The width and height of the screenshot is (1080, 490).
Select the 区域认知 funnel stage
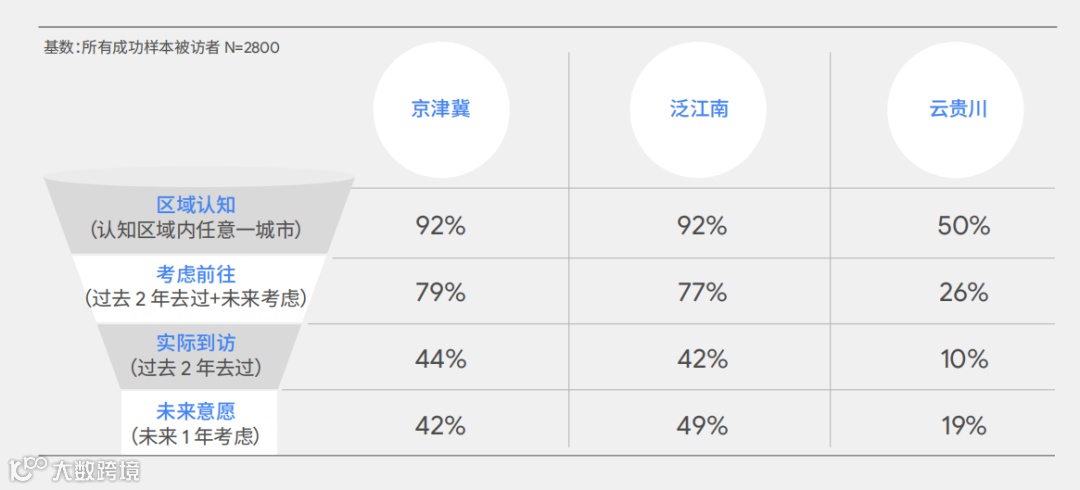(197, 217)
